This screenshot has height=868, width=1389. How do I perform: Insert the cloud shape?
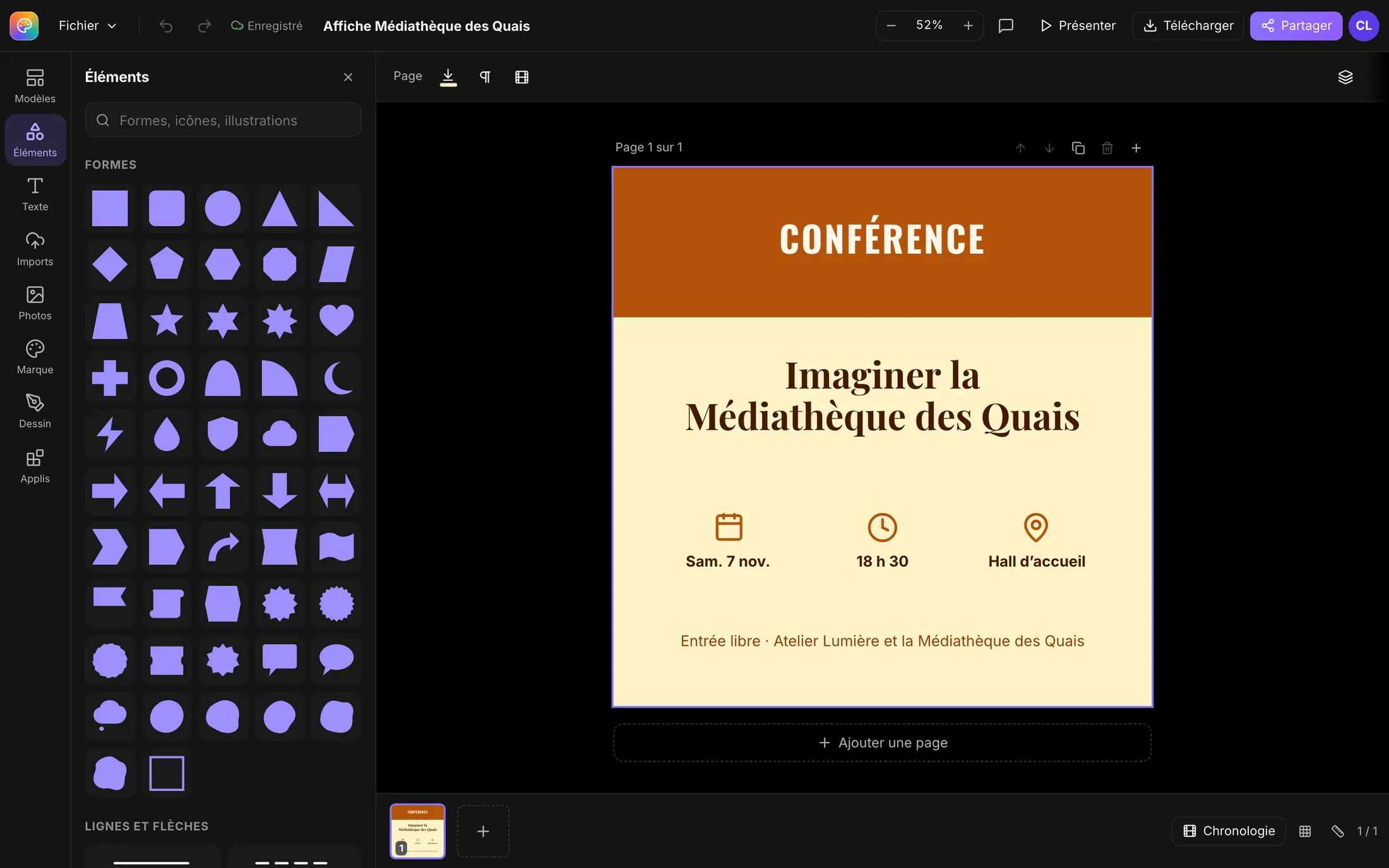tap(280, 434)
